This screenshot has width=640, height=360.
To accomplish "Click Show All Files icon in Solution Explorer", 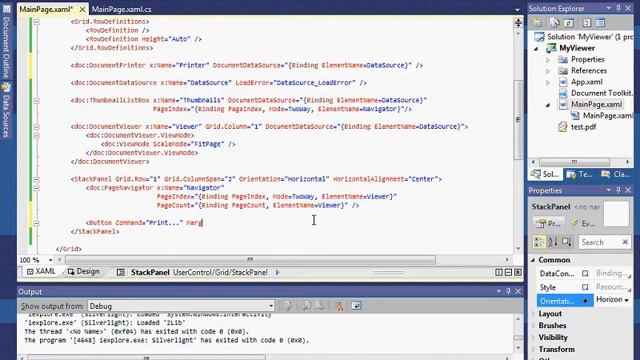I will (x=554, y=23).
